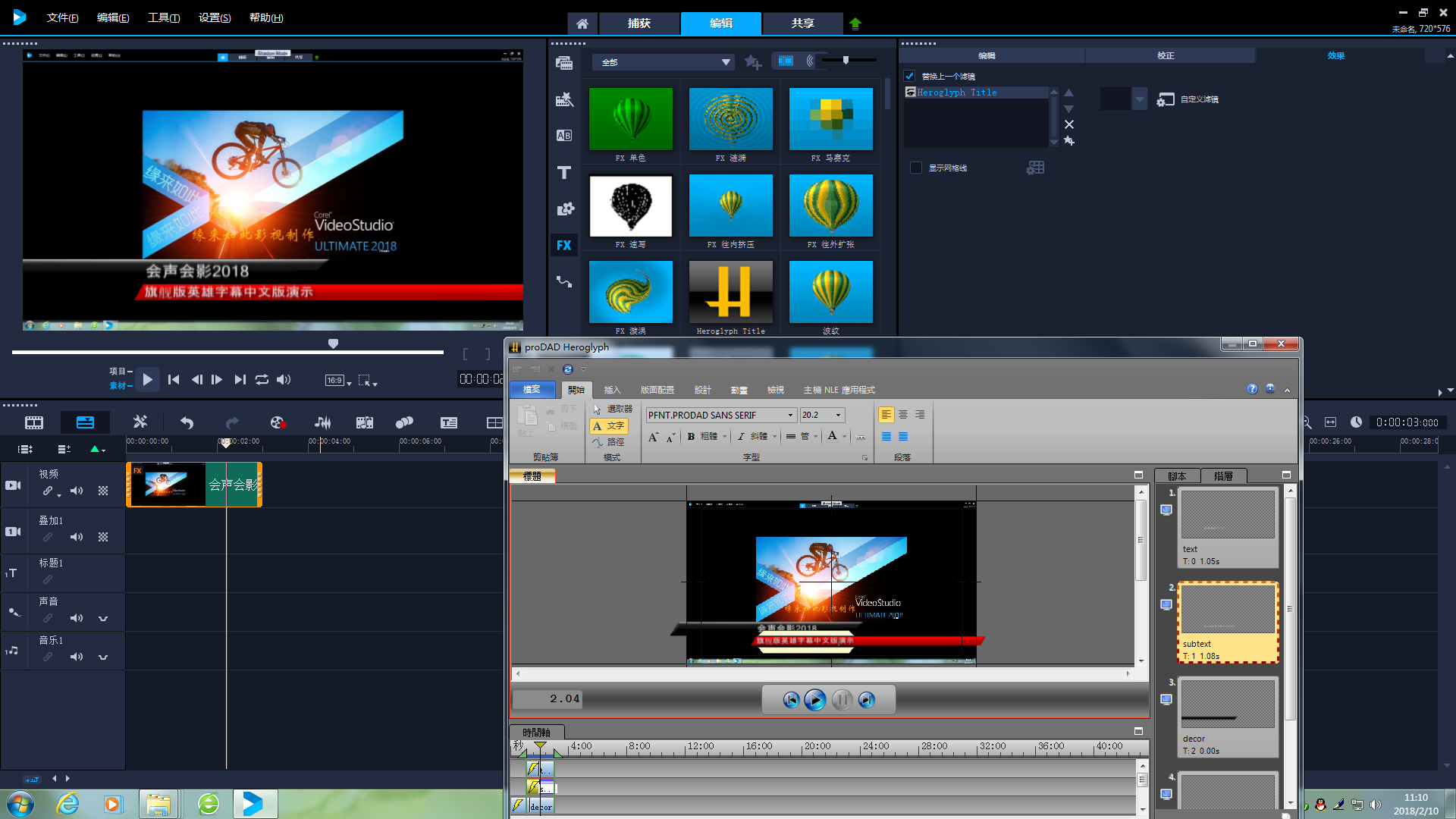Open the title T library icon
This screenshot has width=1456, height=819.
(564, 173)
